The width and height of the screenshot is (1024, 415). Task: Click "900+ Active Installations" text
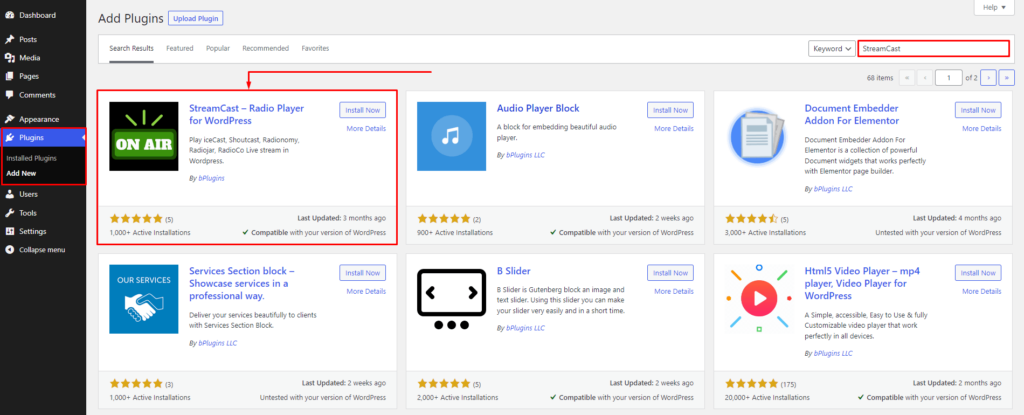click(x=455, y=233)
